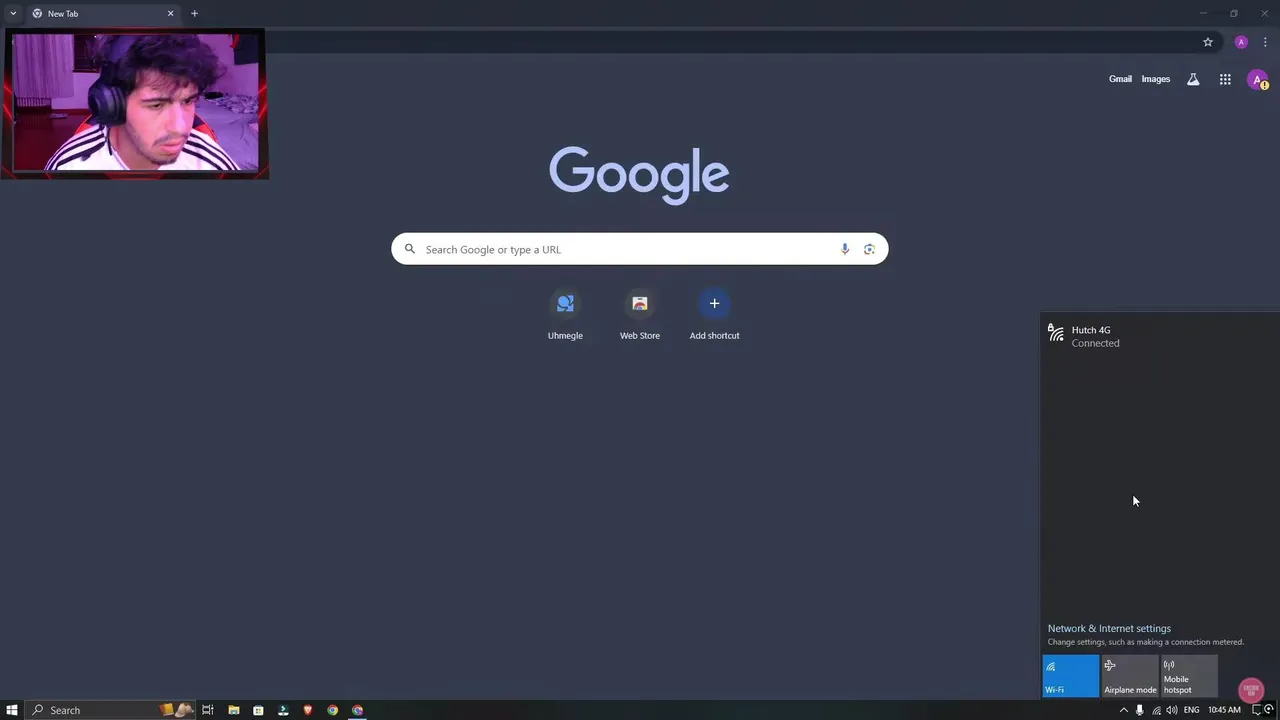Open the Uhmegle shortcut
Viewport: 1280px width, 720px height.
(565, 315)
